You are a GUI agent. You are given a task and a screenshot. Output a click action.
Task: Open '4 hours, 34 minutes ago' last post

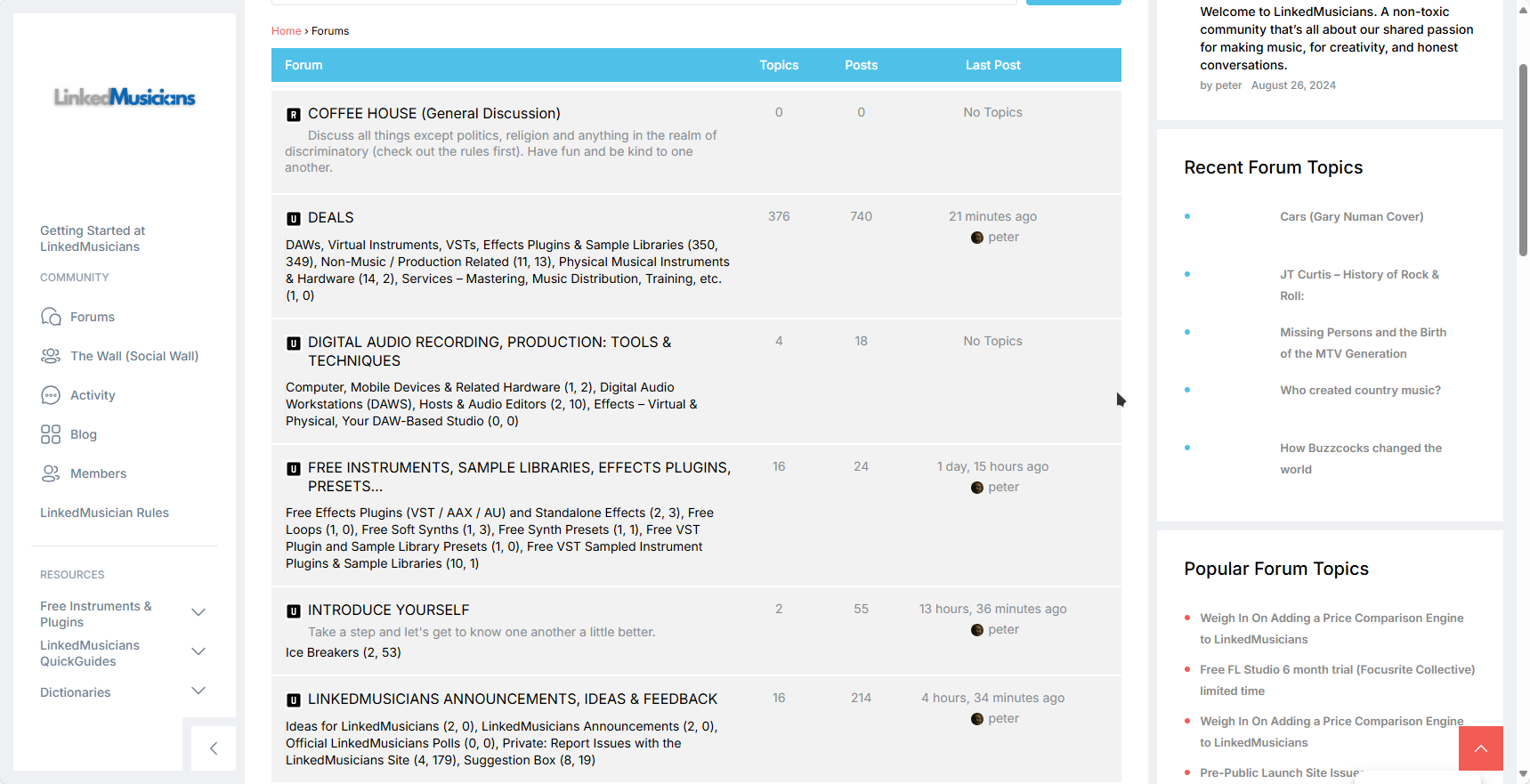click(x=992, y=698)
